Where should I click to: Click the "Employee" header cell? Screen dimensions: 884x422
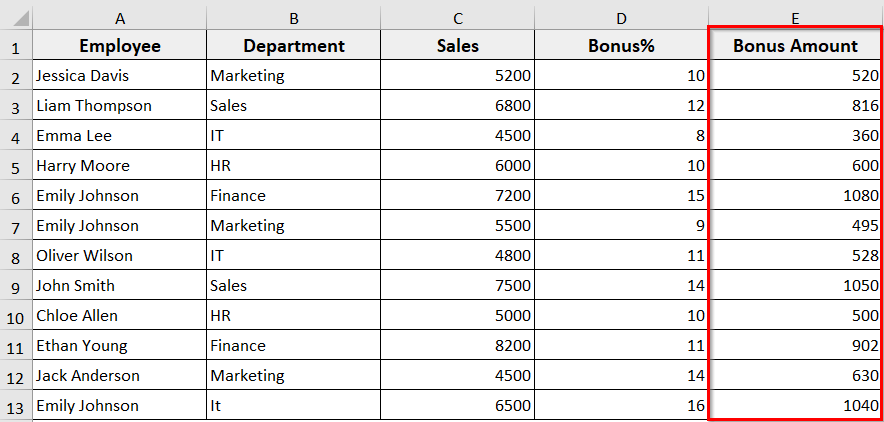tap(120, 46)
